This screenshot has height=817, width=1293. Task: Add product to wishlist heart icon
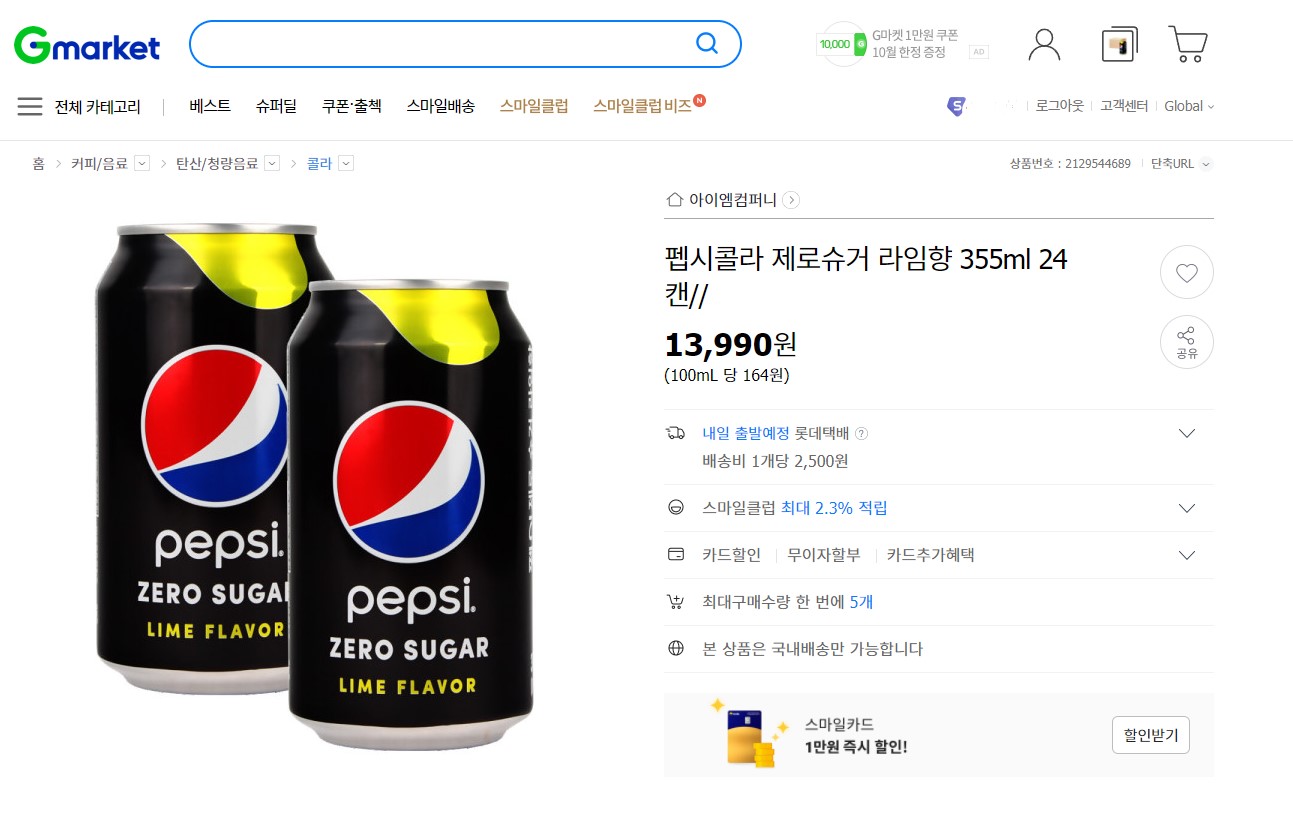click(x=1186, y=272)
